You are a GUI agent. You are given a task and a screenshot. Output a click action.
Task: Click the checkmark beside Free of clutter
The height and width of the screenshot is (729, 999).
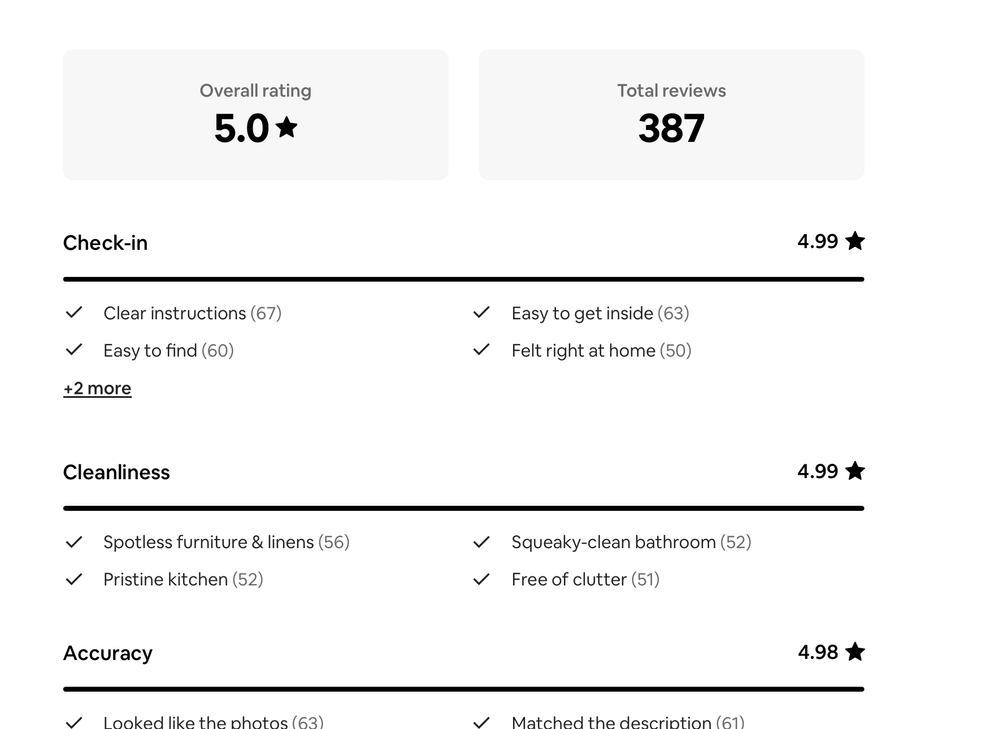[481, 579]
